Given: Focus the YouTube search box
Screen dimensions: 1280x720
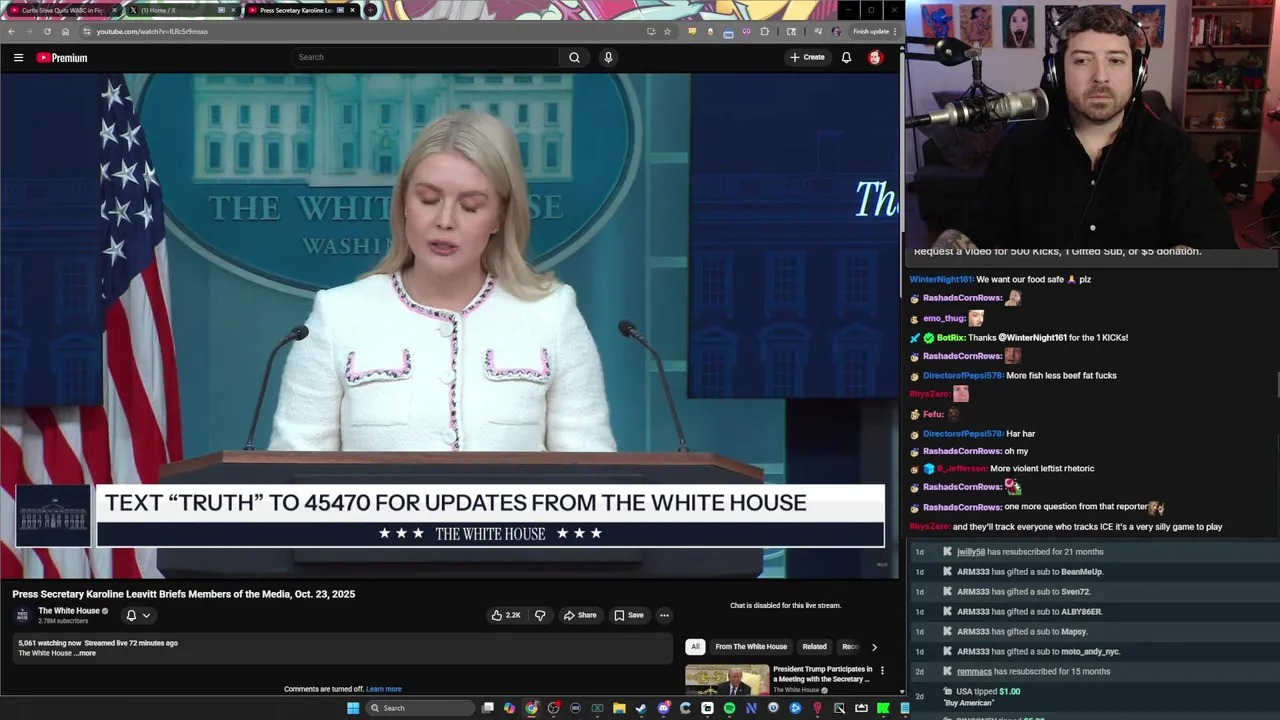Looking at the screenshot, I should (x=425, y=57).
